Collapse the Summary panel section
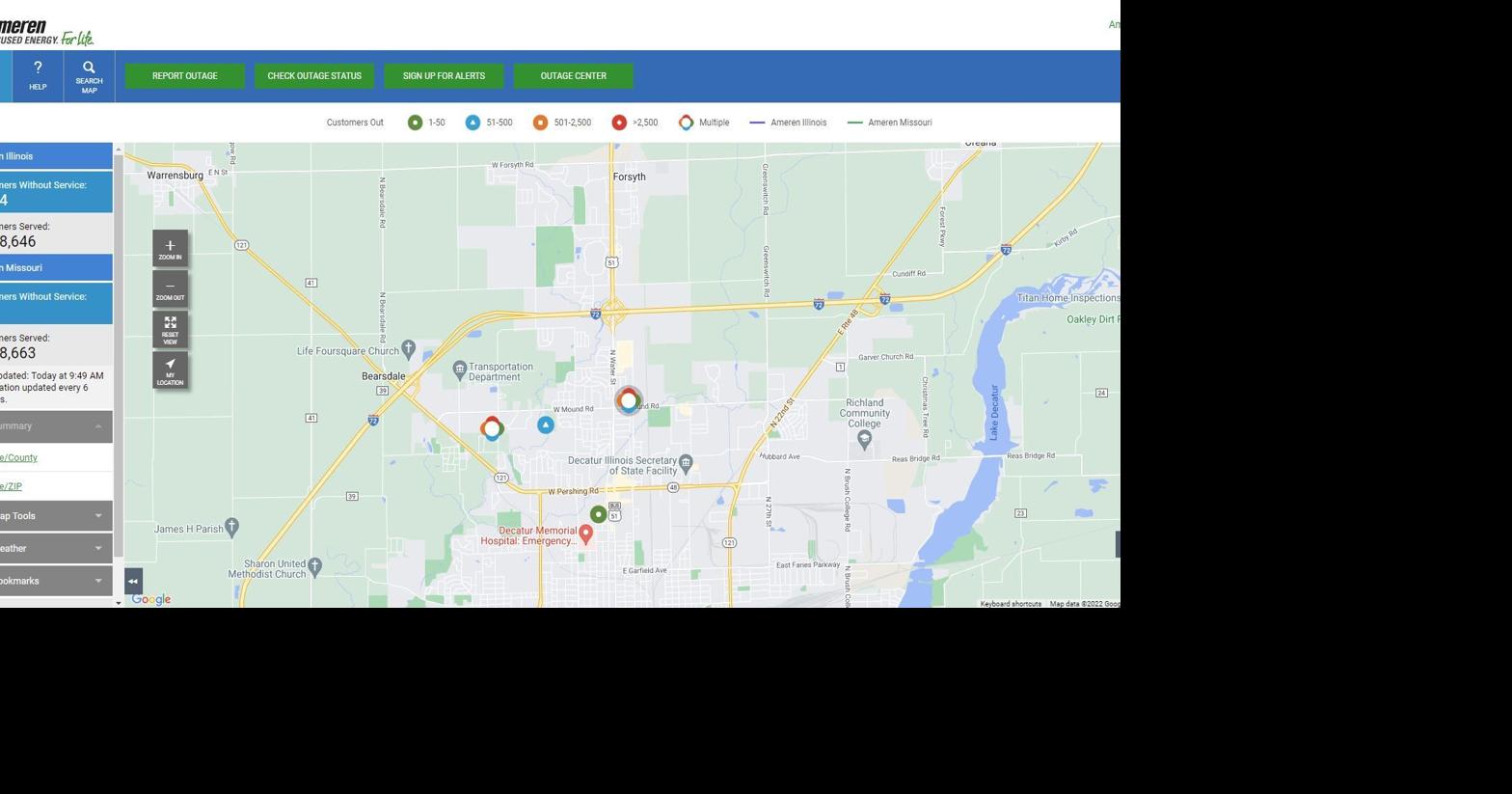The image size is (1512, 794). (x=56, y=426)
